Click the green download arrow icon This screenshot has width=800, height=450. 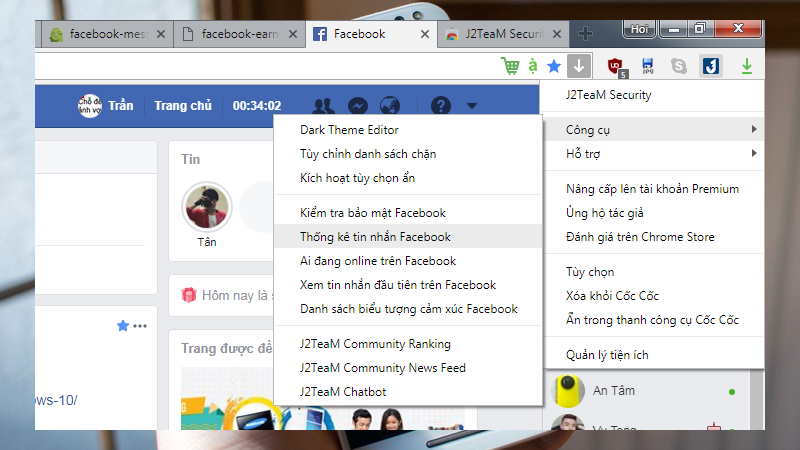click(746, 67)
